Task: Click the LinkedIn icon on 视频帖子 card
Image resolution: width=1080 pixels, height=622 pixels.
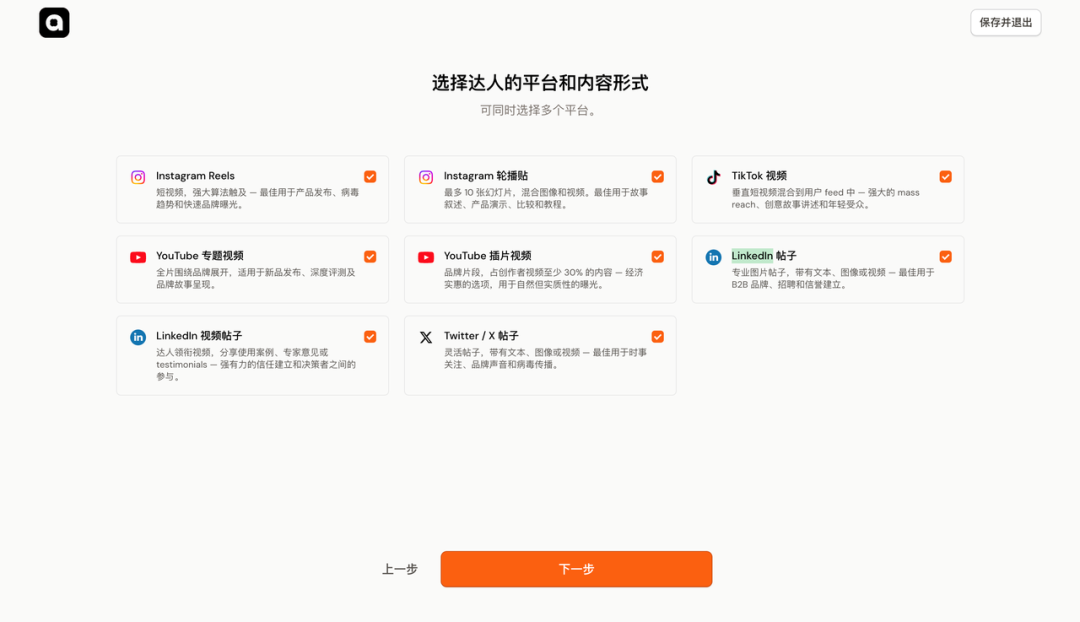Action: coord(138,337)
